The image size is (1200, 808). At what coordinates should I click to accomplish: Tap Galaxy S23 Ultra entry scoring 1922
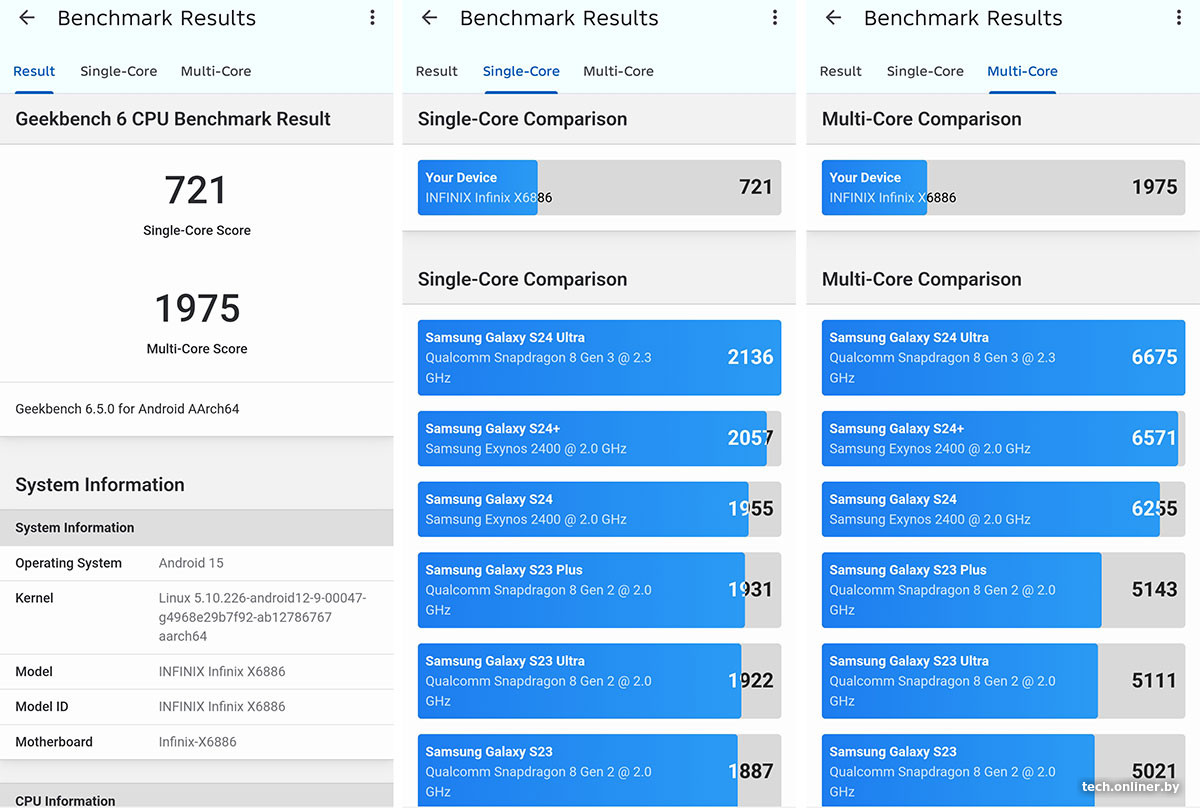[599, 680]
